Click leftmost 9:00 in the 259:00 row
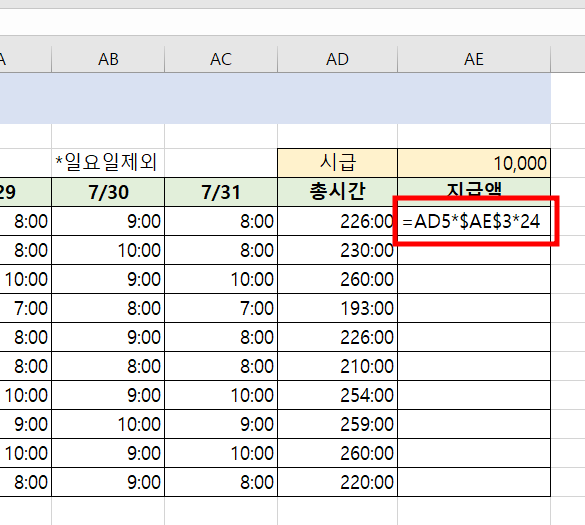 [25, 424]
